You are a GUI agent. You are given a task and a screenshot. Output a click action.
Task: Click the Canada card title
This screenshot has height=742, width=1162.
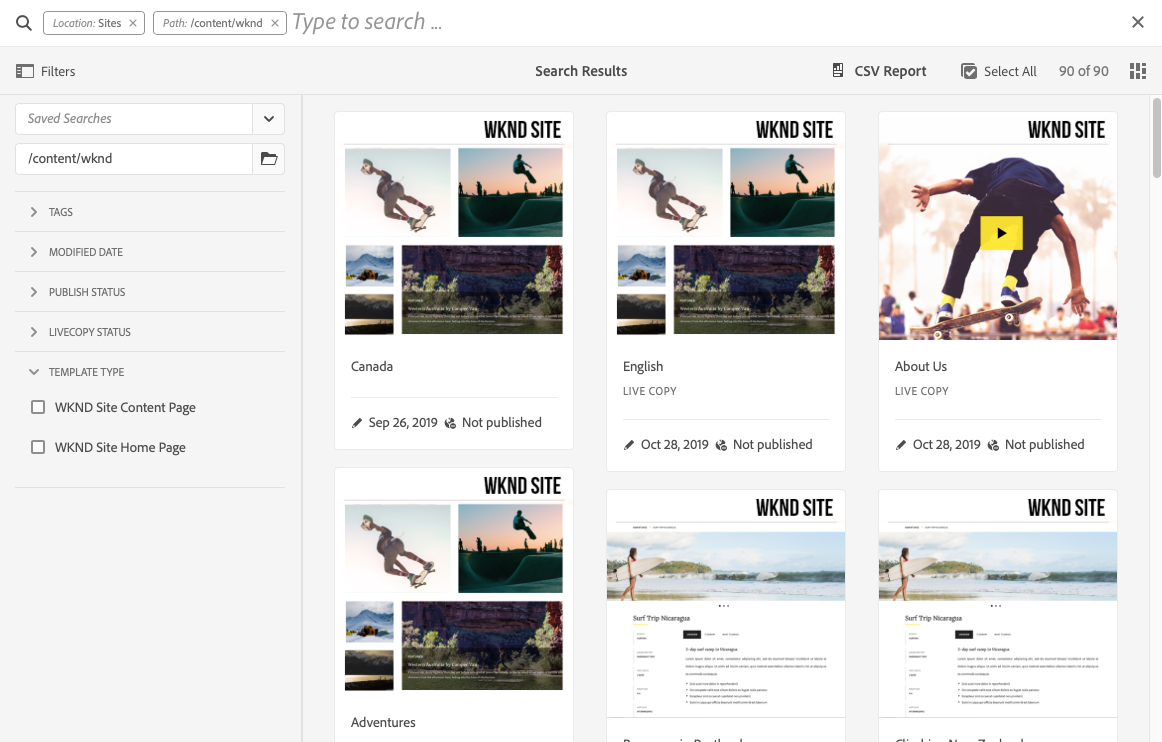pyautogui.click(x=372, y=366)
